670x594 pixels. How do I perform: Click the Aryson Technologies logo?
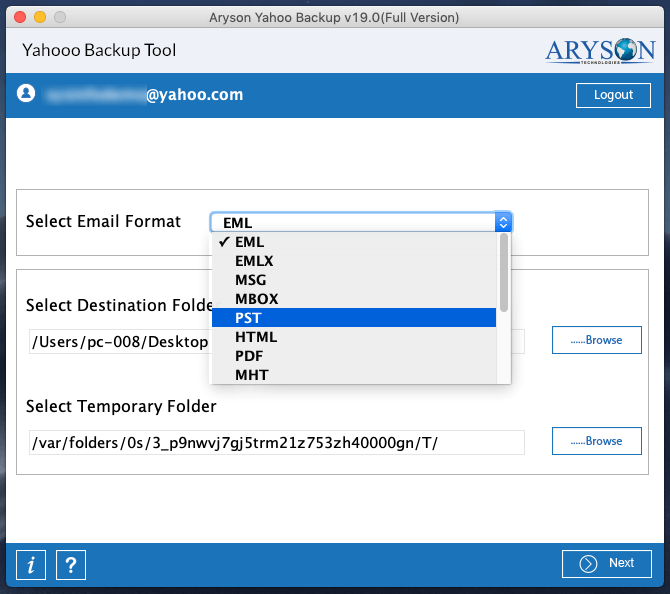point(600,51)
